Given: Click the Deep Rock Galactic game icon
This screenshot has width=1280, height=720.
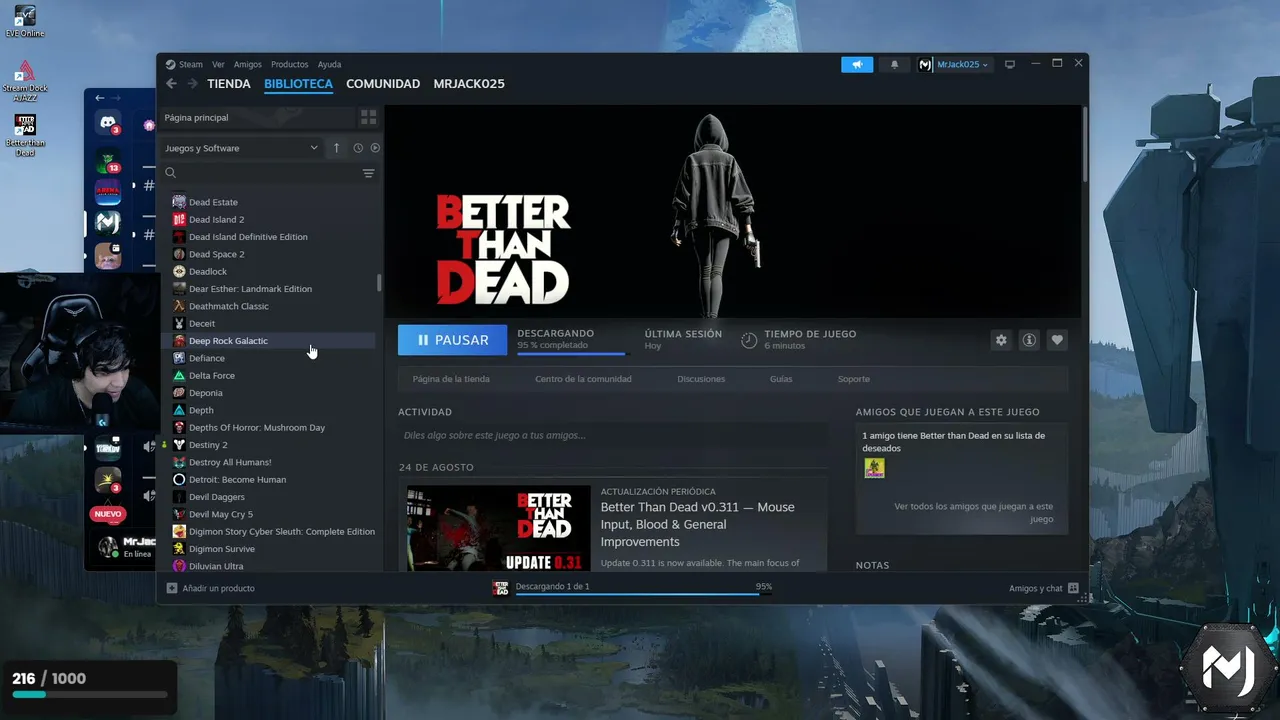Looking at the screenshot, I should tap(179, 341).
